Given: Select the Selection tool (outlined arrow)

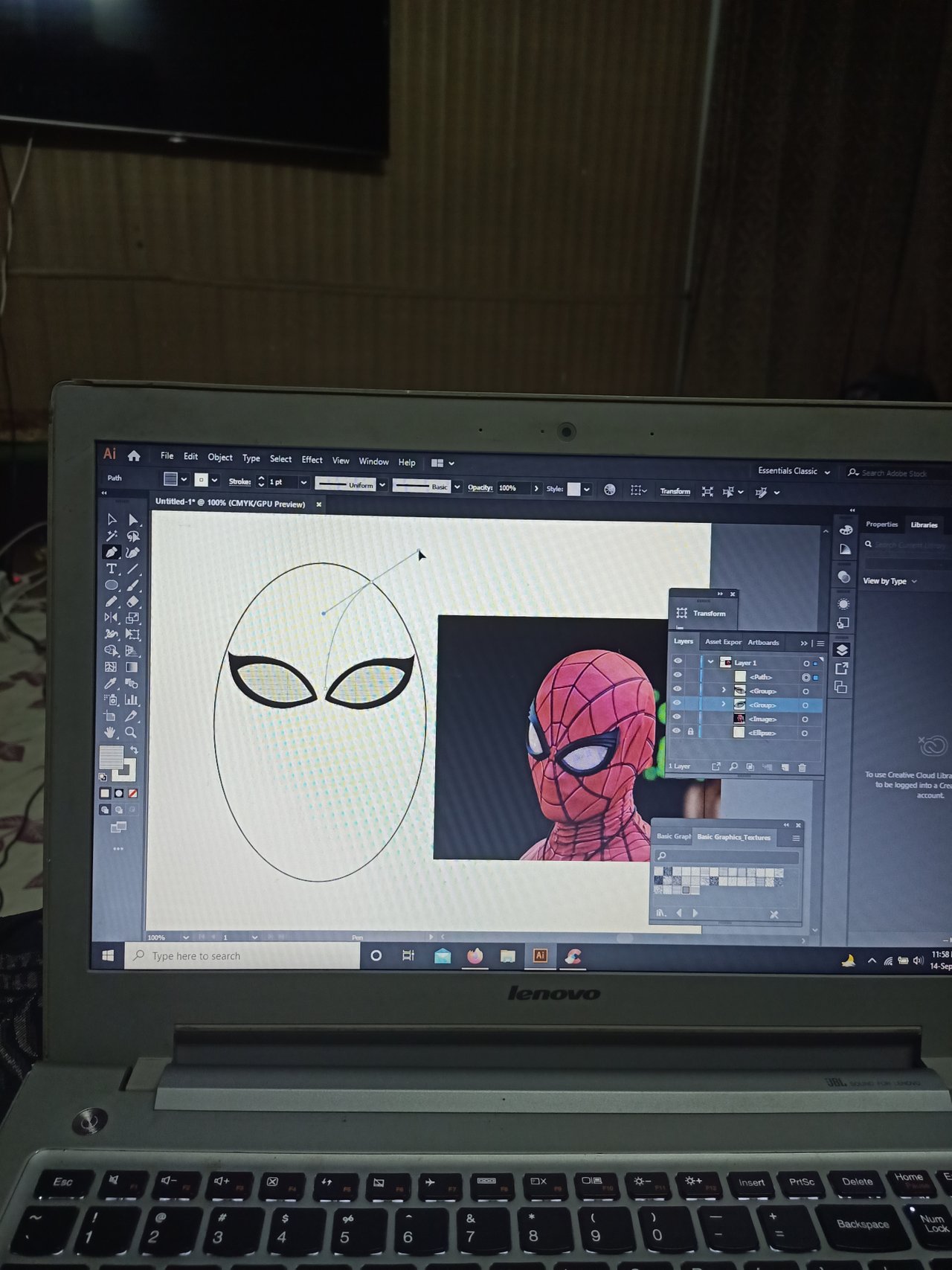Looking at the screenshot, I should (112, 519).
